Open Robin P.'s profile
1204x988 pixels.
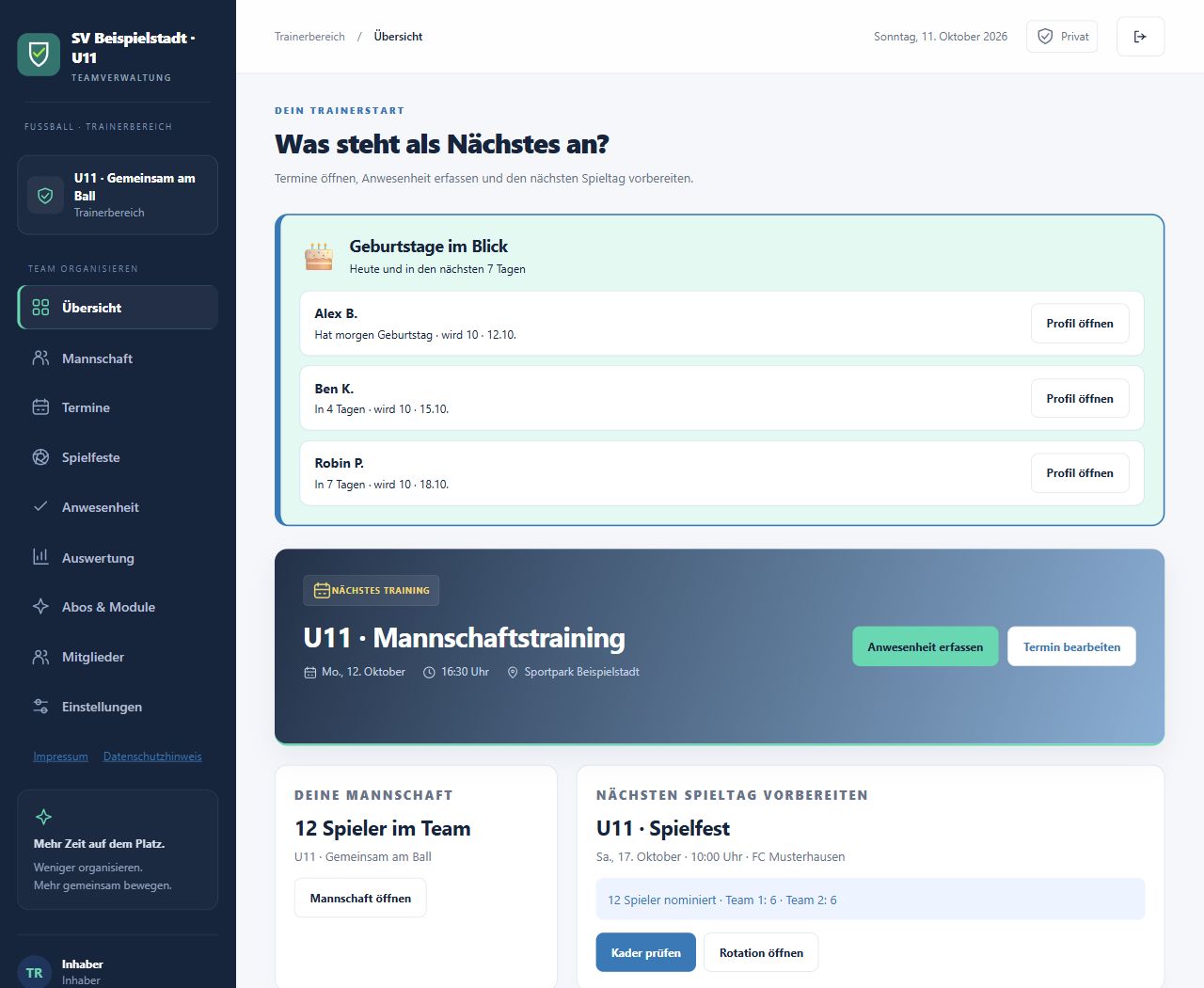click(x=1080, y=472)
